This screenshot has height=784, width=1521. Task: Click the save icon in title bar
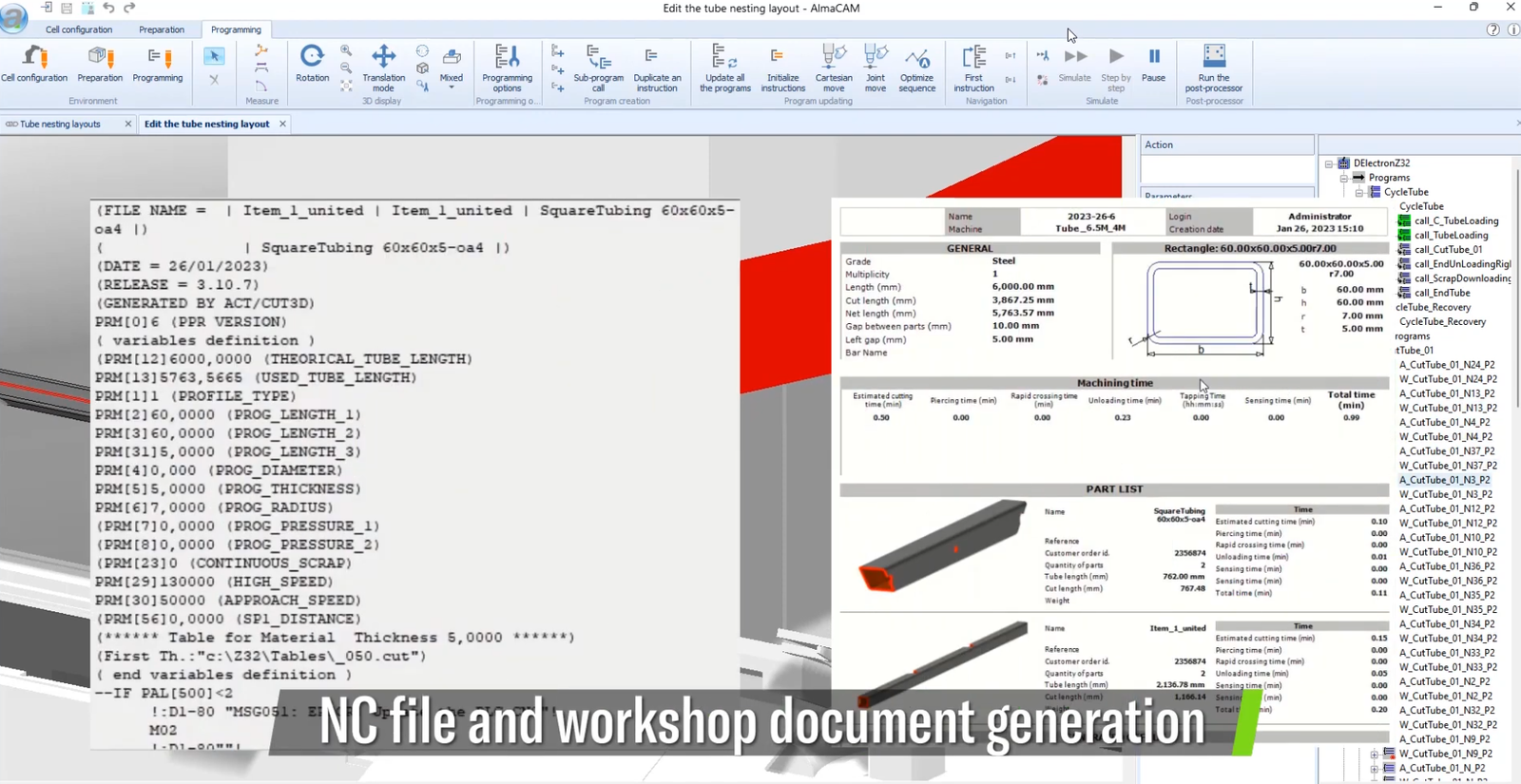coord(67,8)
